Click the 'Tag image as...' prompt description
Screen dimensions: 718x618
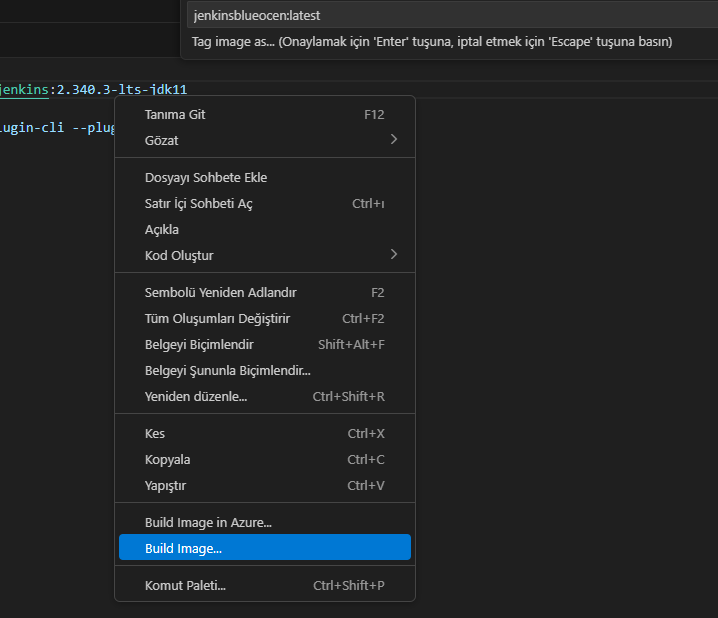click(432, 42)
